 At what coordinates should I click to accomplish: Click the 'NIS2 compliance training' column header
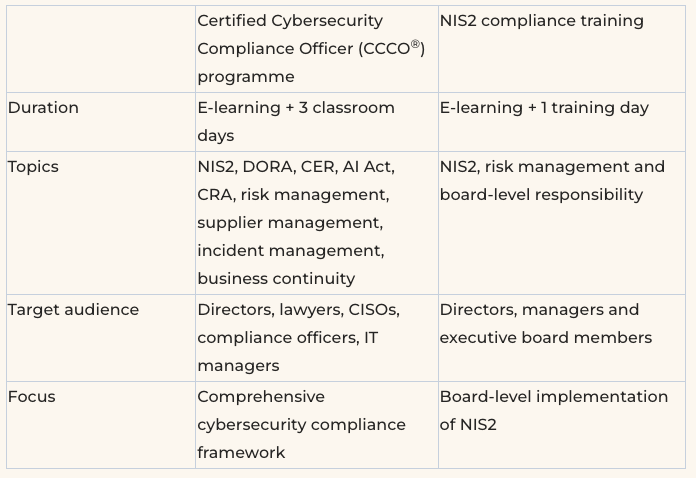pyautogui.click(x=541, y=21)
